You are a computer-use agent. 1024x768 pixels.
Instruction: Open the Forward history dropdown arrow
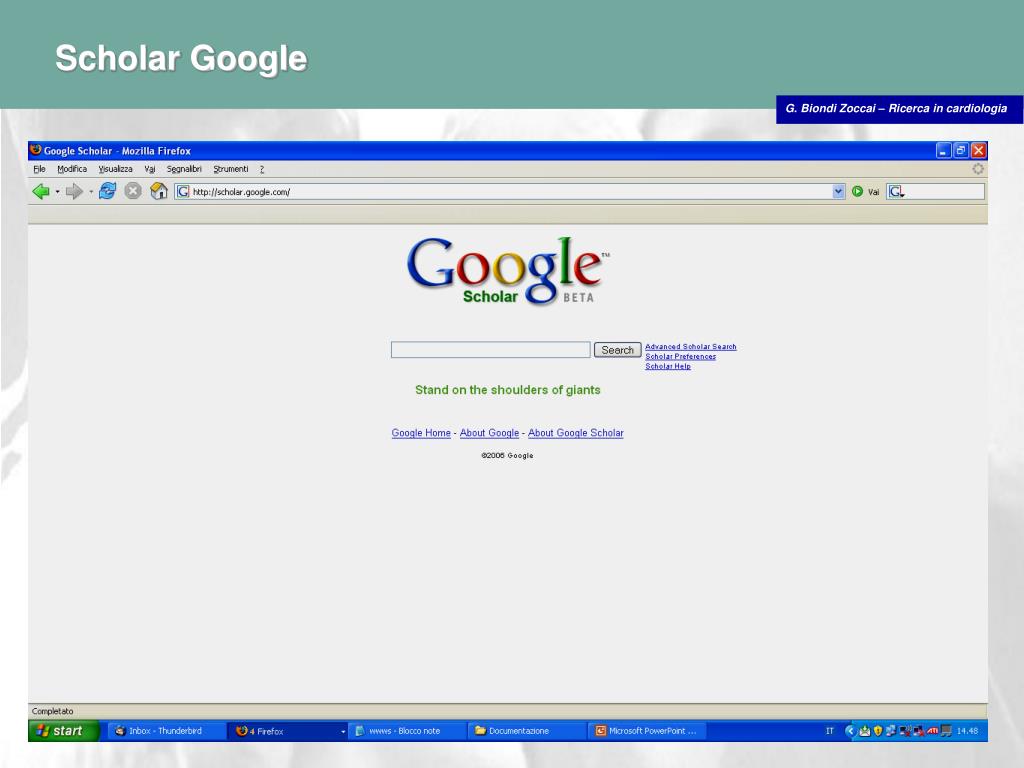(91, 191)
